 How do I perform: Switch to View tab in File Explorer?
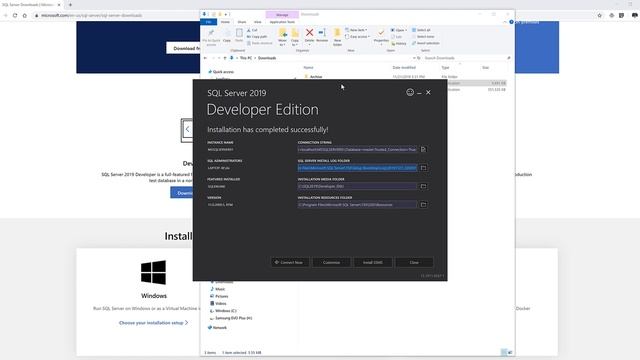click(258, 22)
